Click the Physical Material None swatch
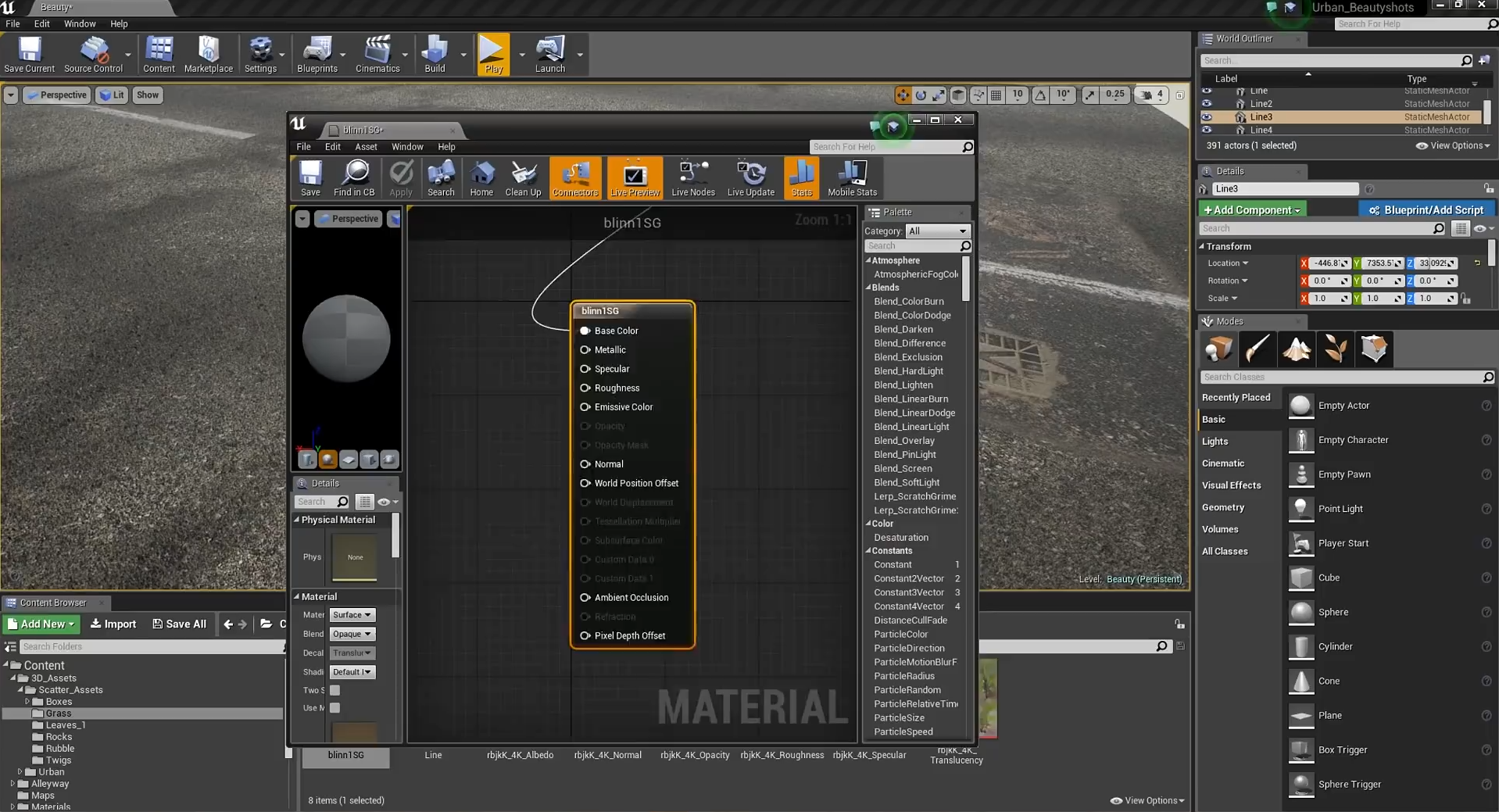The height and width of the screenshot is (812, 1499). 355,557
